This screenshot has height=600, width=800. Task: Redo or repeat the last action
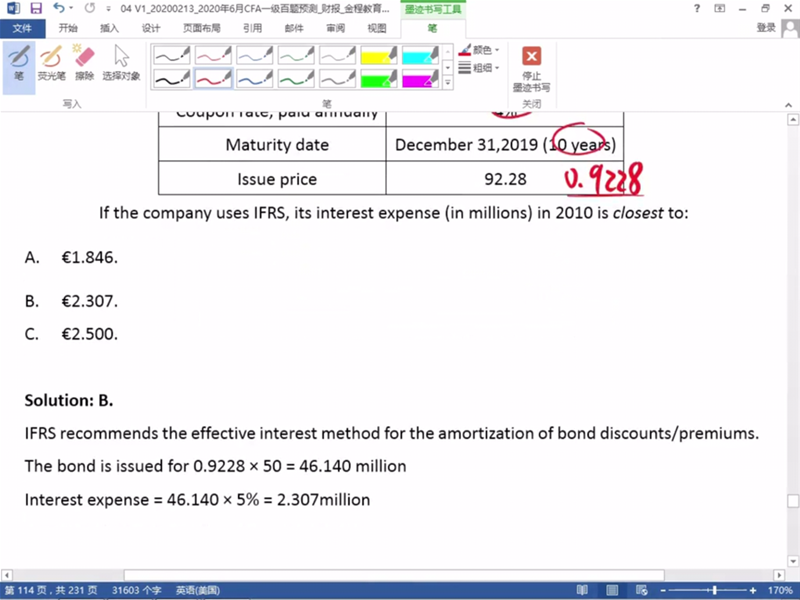pyautogui.click(x=90, y=8)
